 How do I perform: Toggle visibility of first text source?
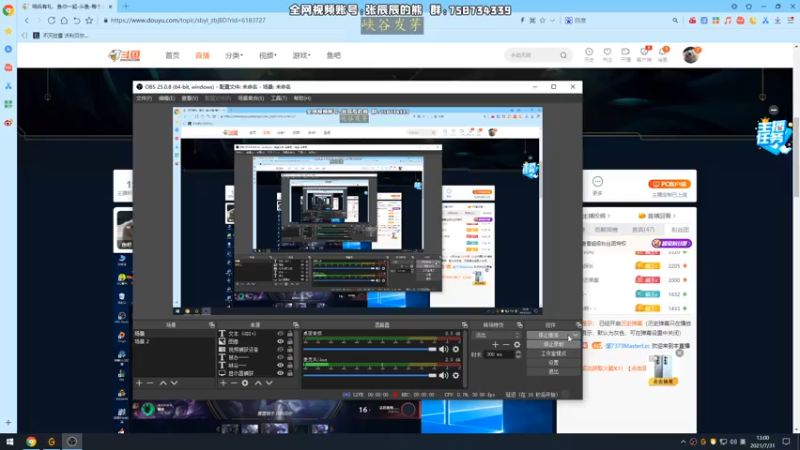(x=280, y=334)
